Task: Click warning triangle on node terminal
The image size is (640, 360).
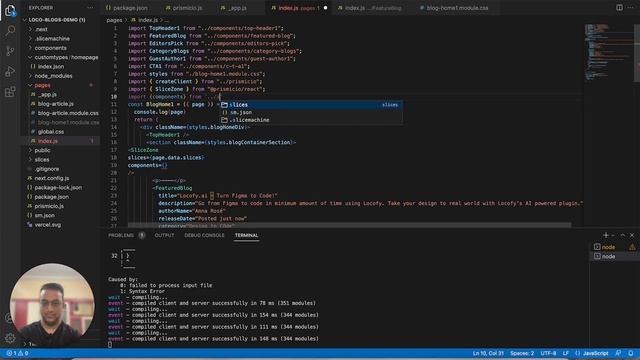Action: tap(632, 247)
